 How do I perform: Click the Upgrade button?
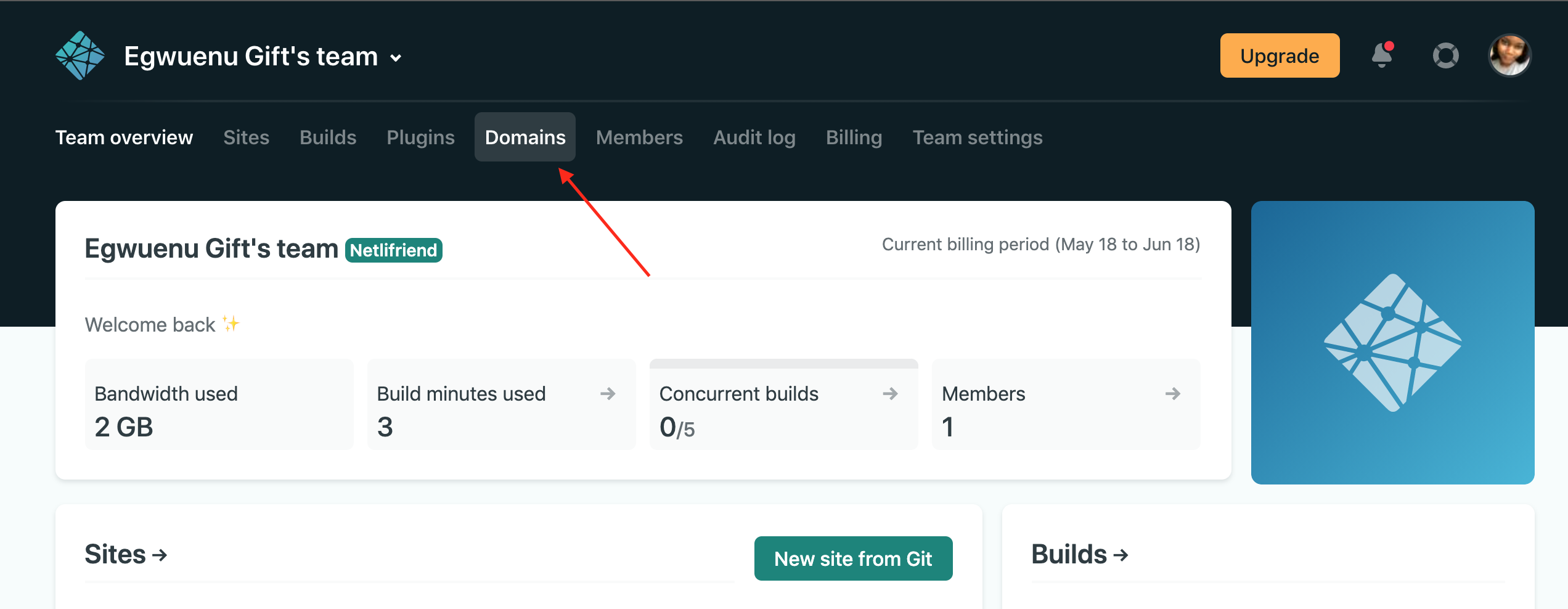point(1280,55)
